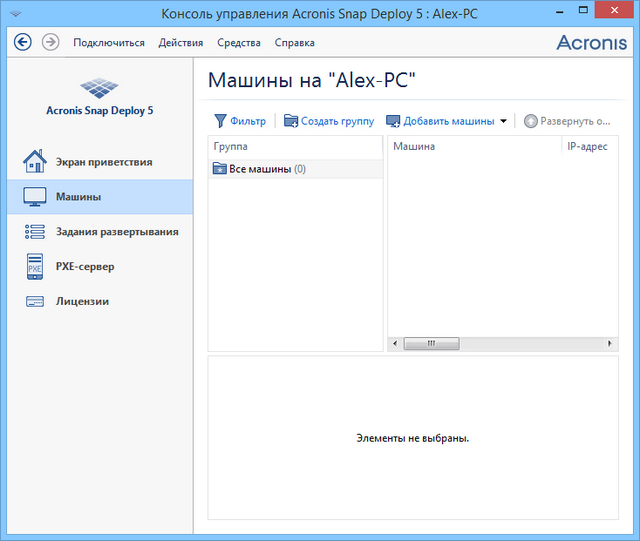The width and height of the screenshot is (640, 541).
Task: Click the PXE-сервер icon in sidebar
Action: [35, 267]
